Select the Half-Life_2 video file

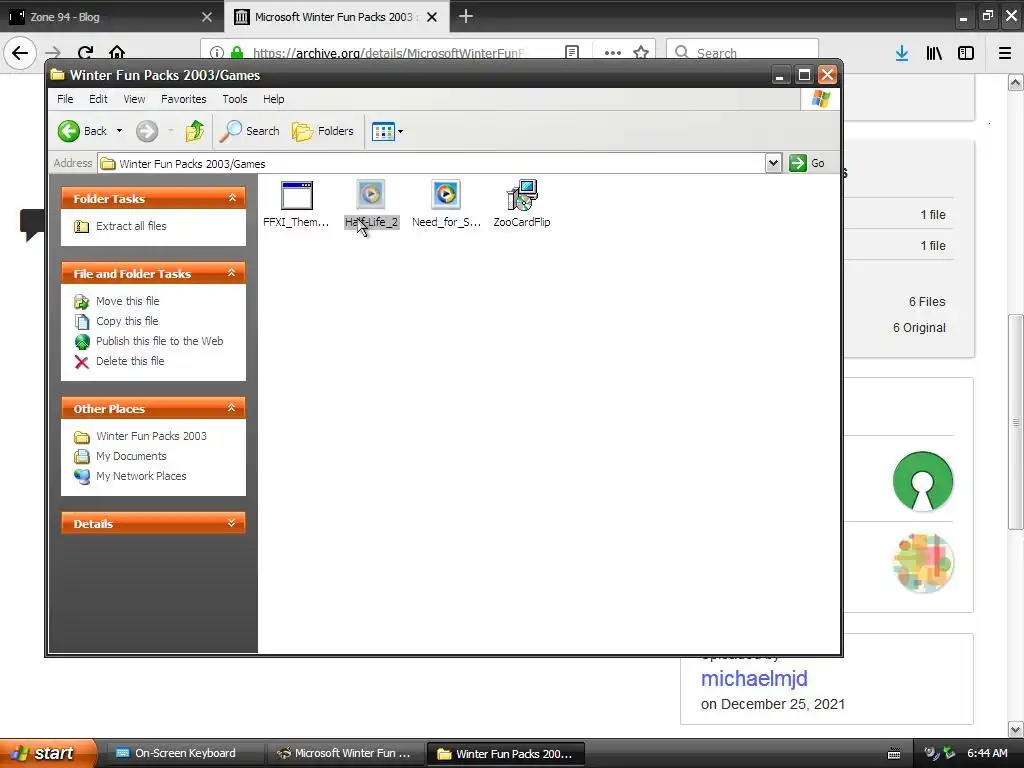(x=371, y=195)
